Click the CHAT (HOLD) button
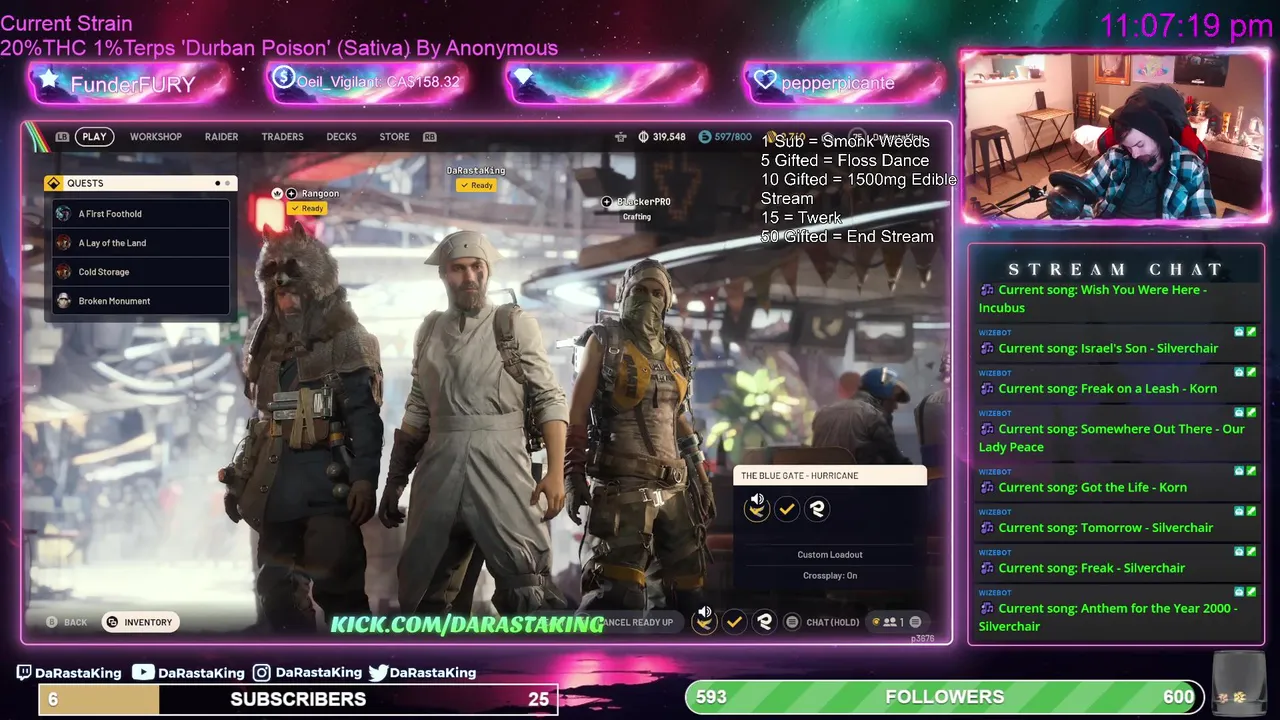 point(823,622)
